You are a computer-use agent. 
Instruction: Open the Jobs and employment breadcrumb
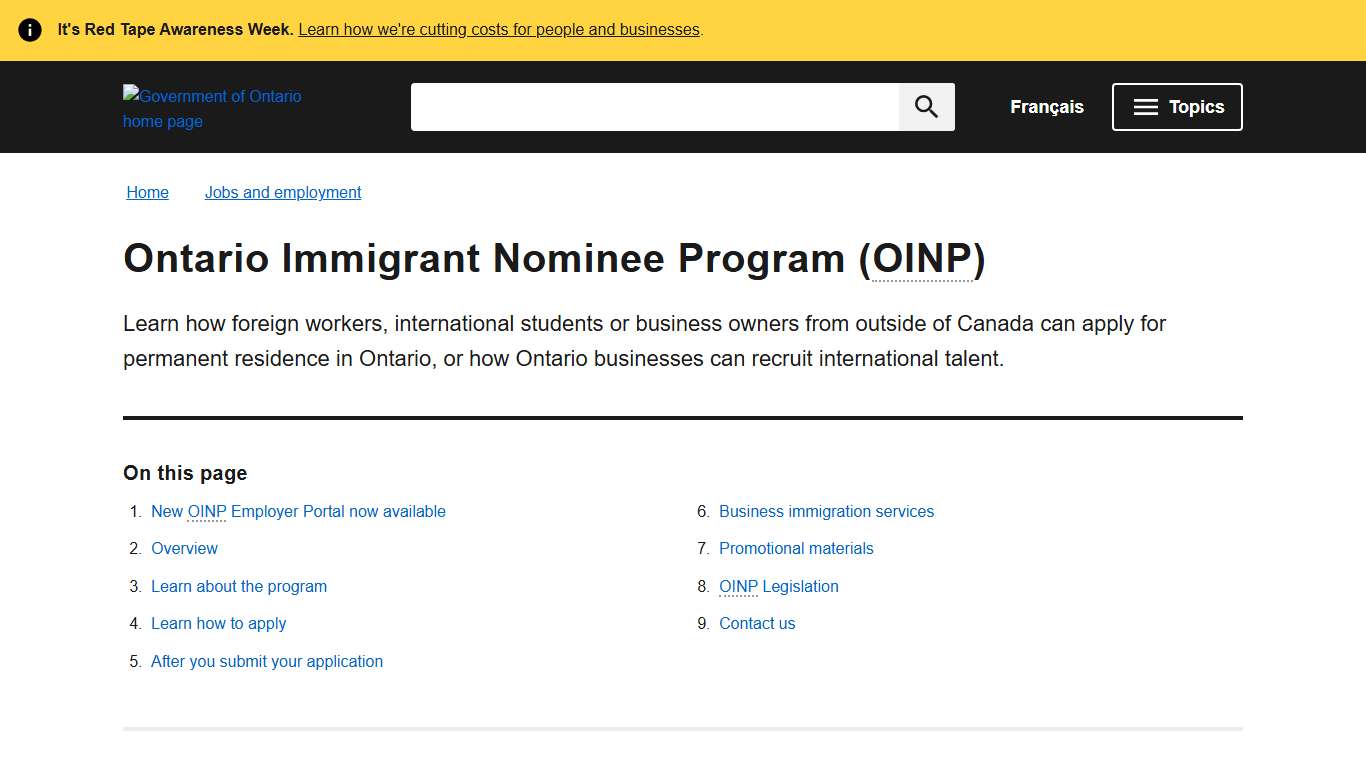283,192
